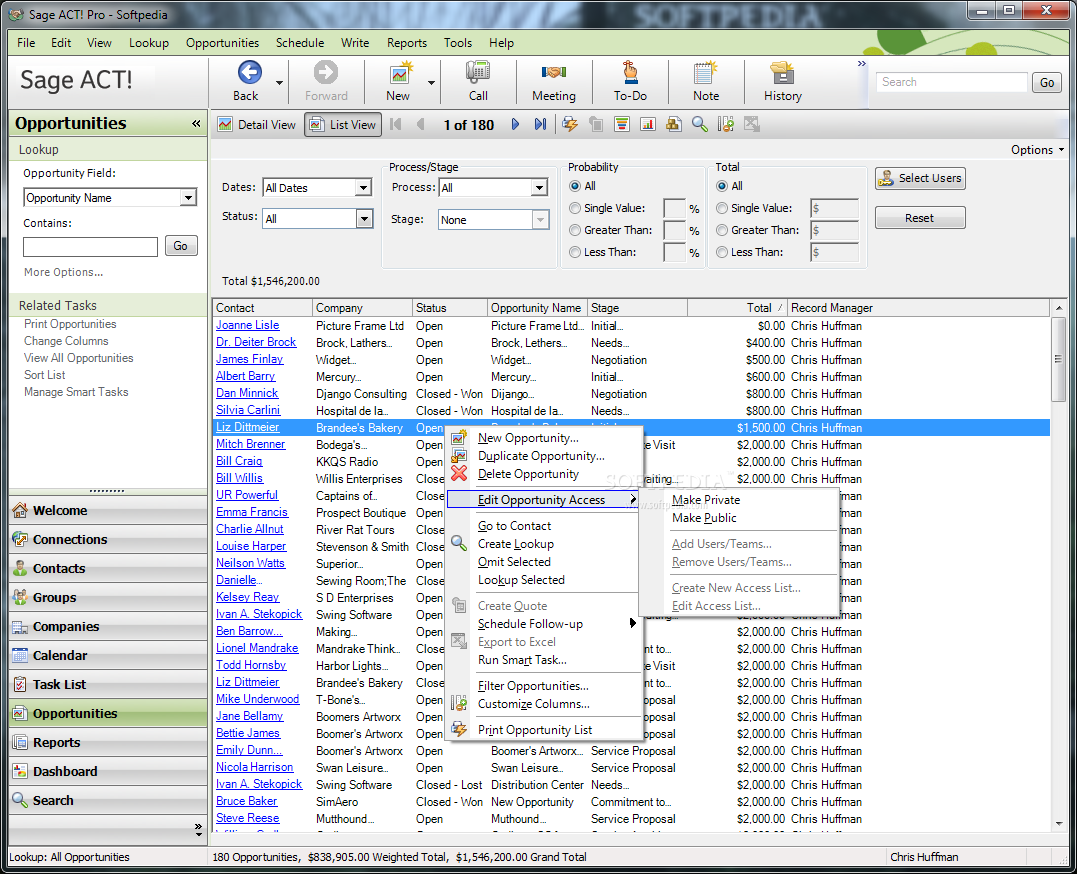Image resolution: width=1077 pixels, height=874 pixels.
Task: Open New button dropdown arrow
Action: click(x=431, y=83)
